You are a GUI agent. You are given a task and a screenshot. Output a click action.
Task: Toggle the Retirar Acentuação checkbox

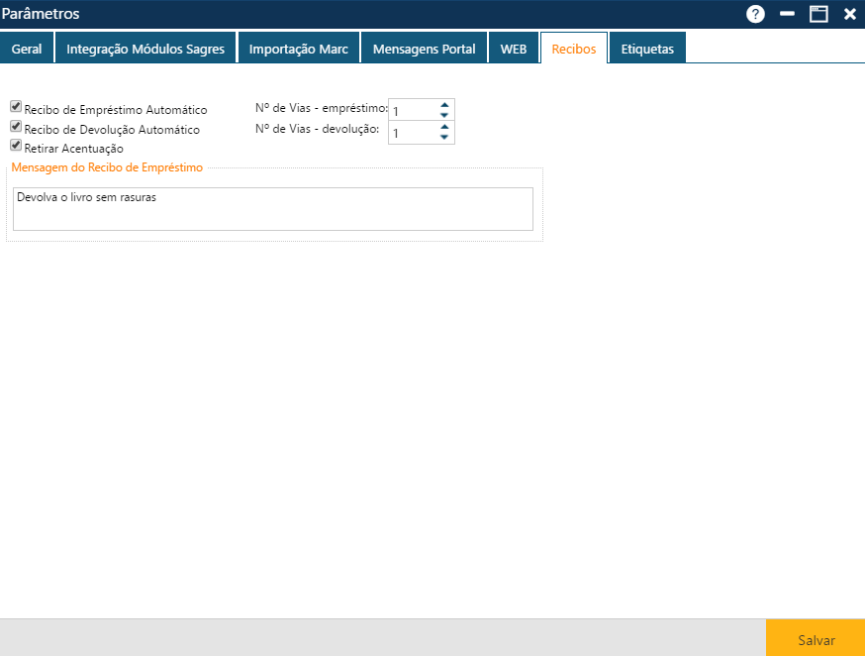15,145
